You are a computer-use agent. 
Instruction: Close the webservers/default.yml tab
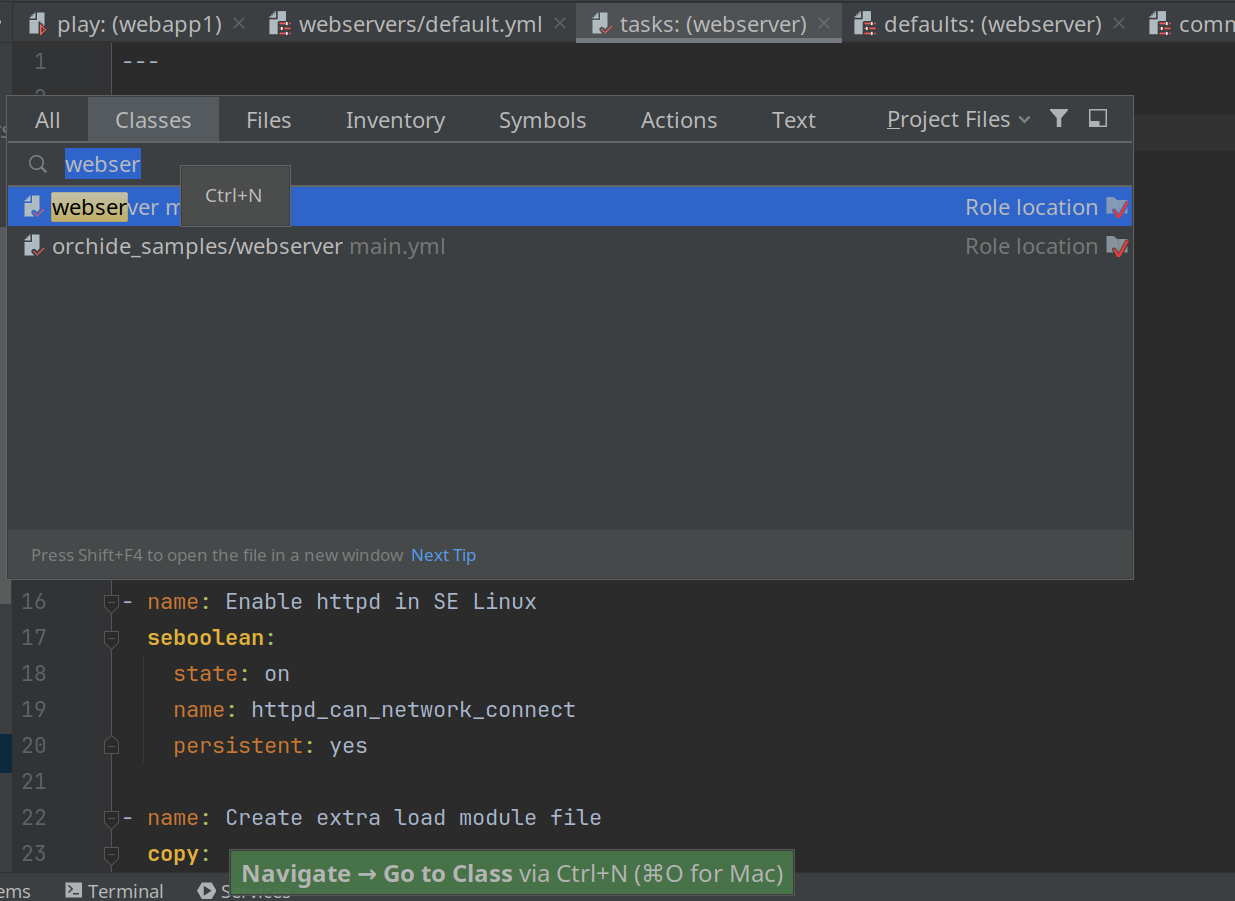(559, 23)
